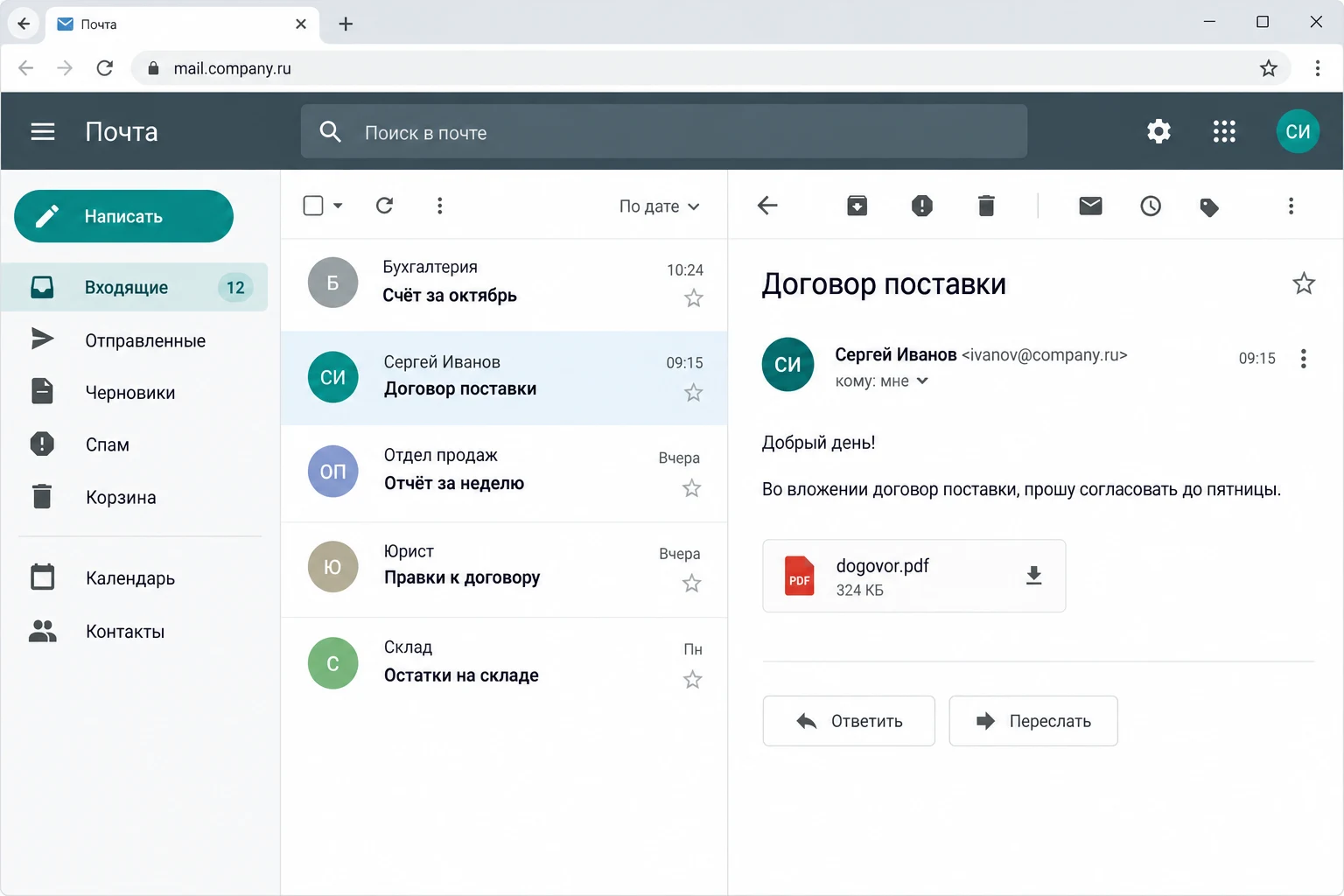
Task: Mark the opened email as unread
Action: 1090,206
